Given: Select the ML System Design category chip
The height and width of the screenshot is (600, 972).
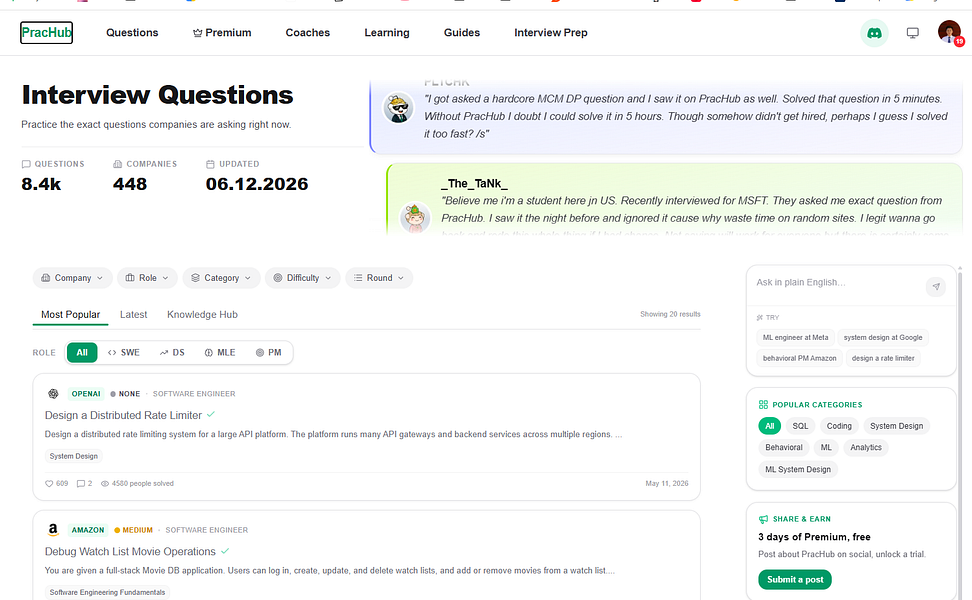Looking at the screenshot, I should click(798, 469).
